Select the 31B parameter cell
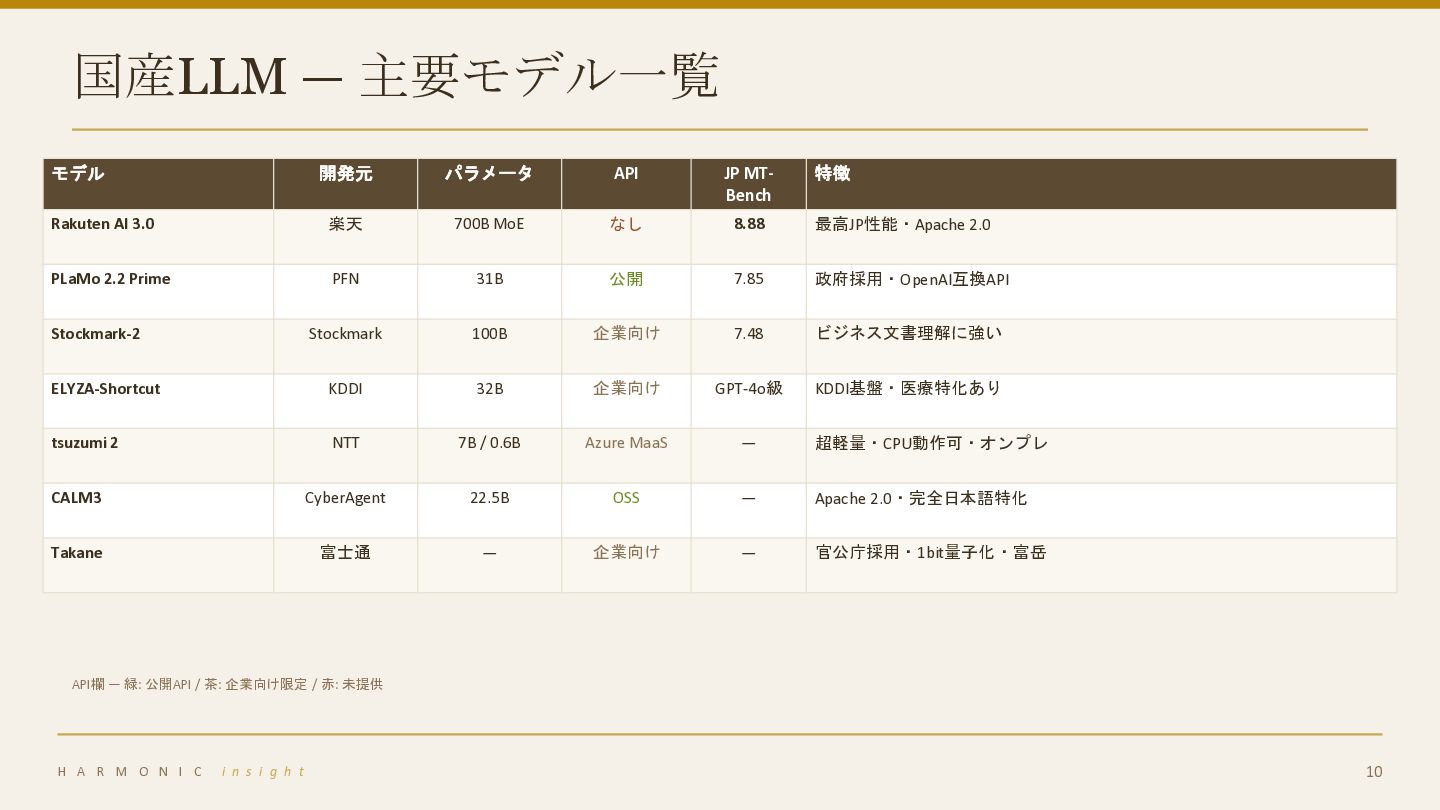This screenshot has height=810, width=1440. click(489, 292)
